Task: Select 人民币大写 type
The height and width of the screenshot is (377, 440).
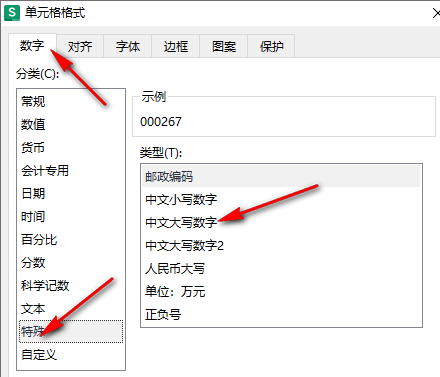Action: 281,268
